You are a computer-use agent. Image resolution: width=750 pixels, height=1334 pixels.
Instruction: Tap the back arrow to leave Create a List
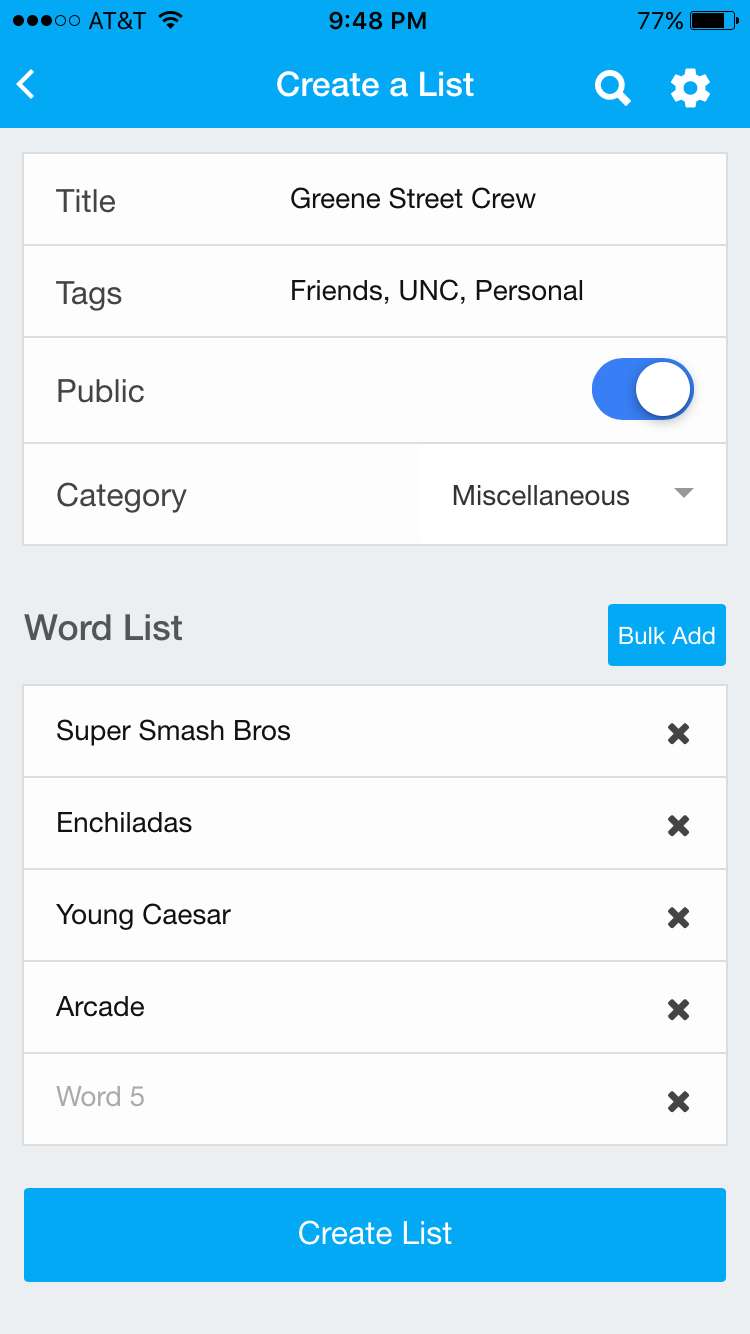[x=25, y=84]
